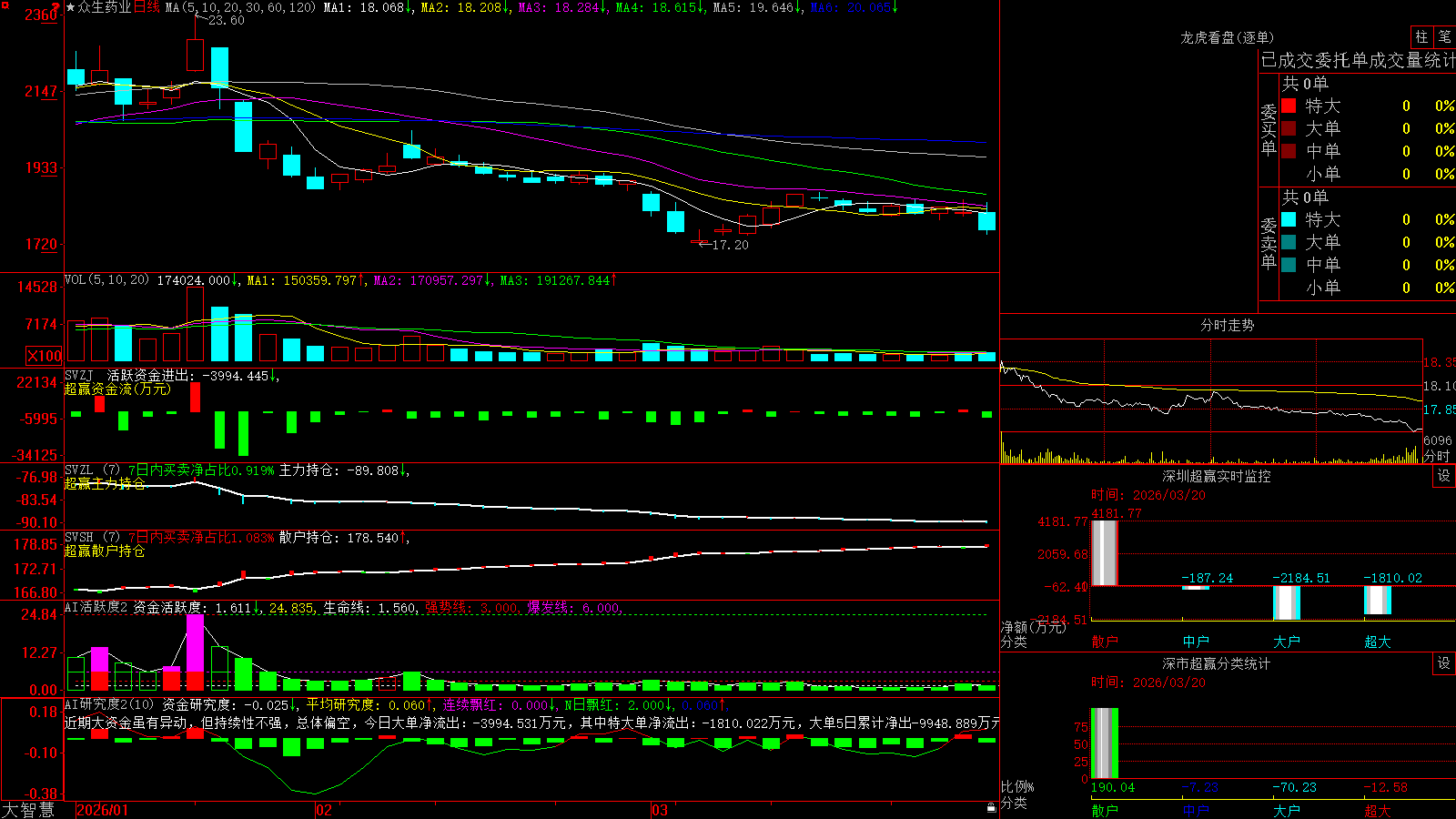The width and height of the screenshot is (1456, 819).
Task: Click the SVSH (7) indicator label
Action: click(x=93, y=538)
